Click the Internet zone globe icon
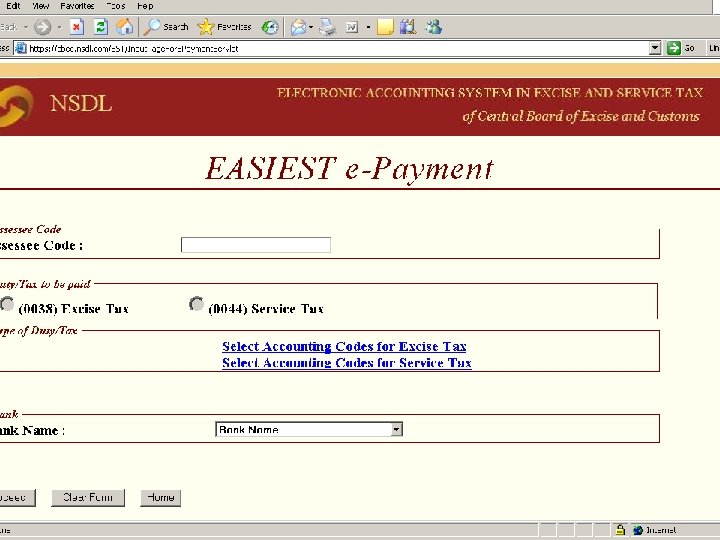Image resolution: width=720 pixels, height=540 pixels. tap(638, 530)
